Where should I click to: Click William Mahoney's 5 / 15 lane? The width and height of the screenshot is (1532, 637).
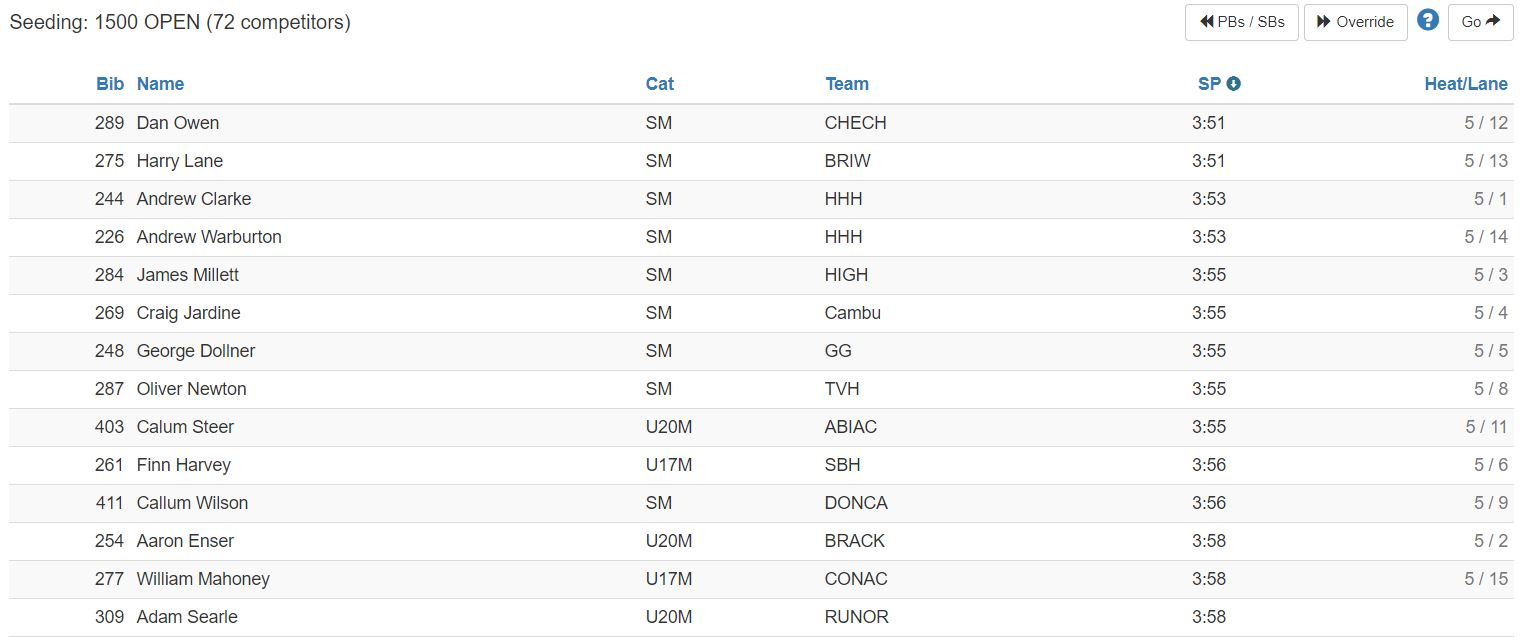tap(1486, 579)
